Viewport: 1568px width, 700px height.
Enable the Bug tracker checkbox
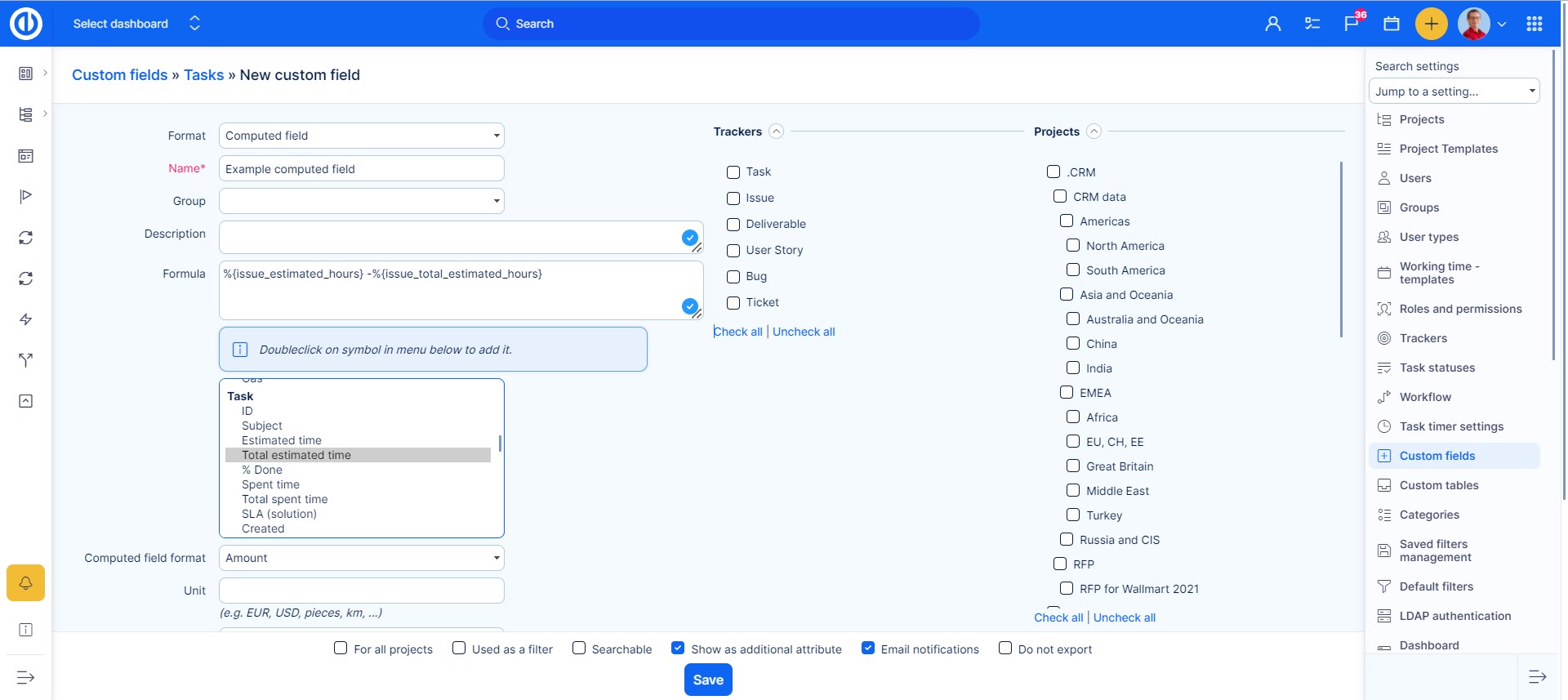tap(733, 277)
